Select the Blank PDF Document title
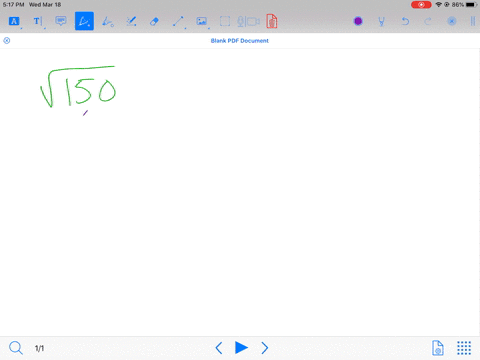Viewport: 480px width, 360px height. point(240,41)
